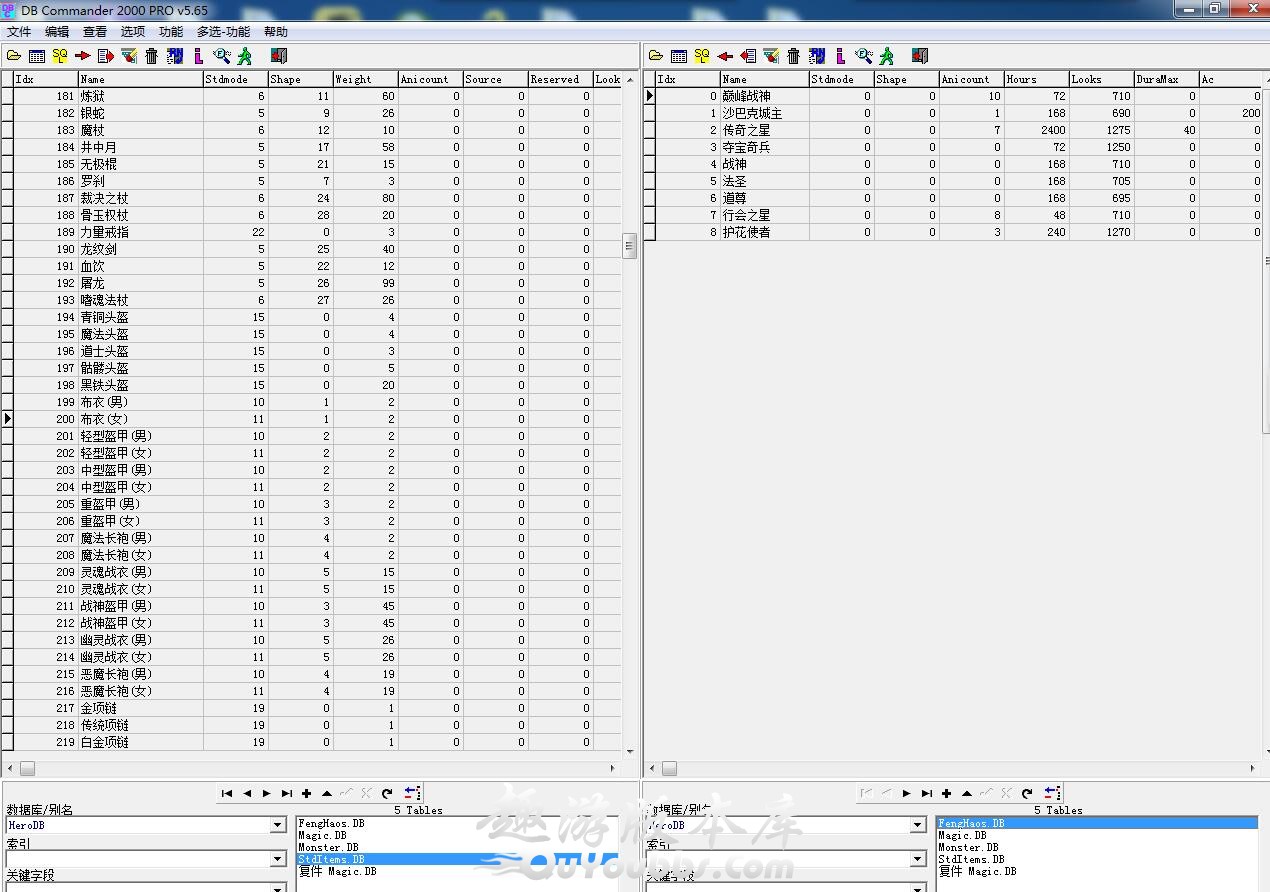Screen dimensions: 1270x892
Task: Expand the right 数据库/别名 database dropdown
Action: tap(918, 826)
